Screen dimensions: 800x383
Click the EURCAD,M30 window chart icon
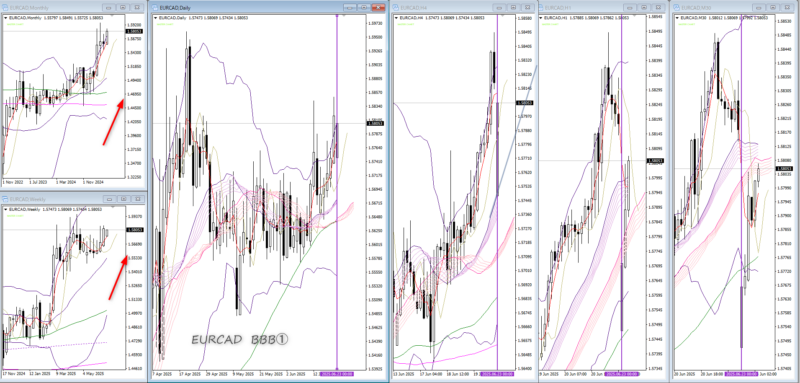(x=677, y=8)
